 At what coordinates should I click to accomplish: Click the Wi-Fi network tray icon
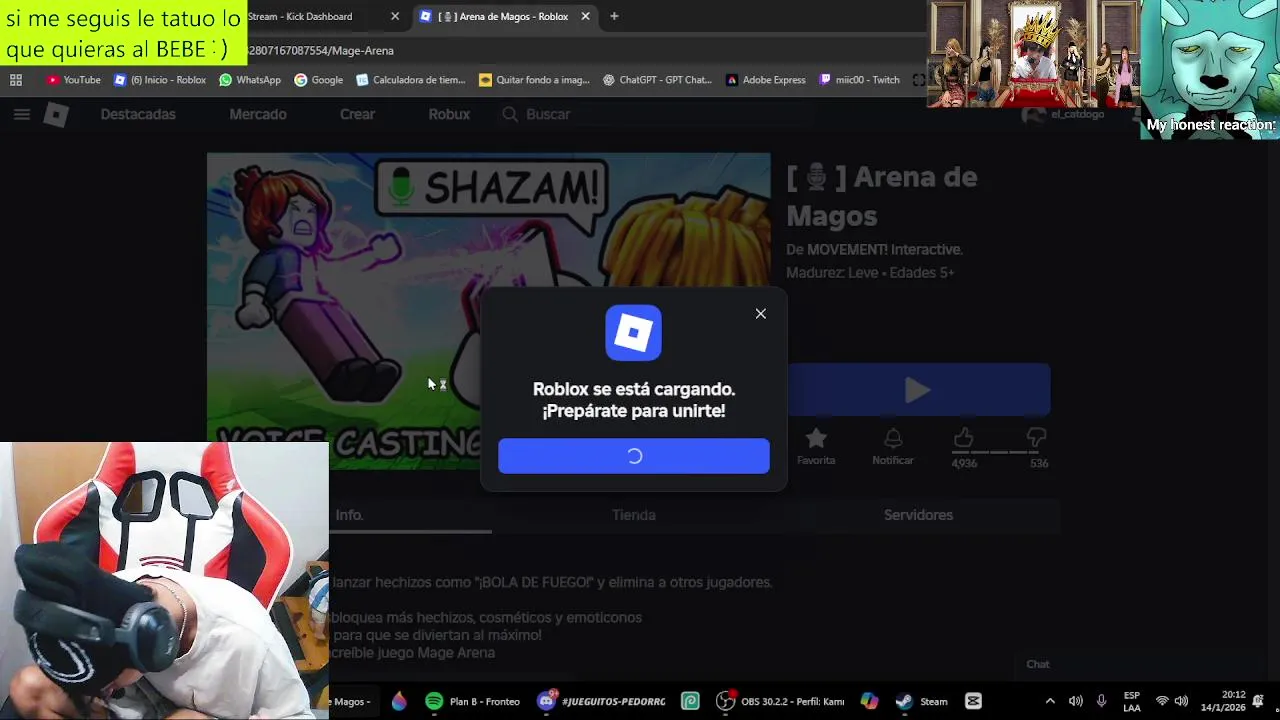coord(1162,701)
